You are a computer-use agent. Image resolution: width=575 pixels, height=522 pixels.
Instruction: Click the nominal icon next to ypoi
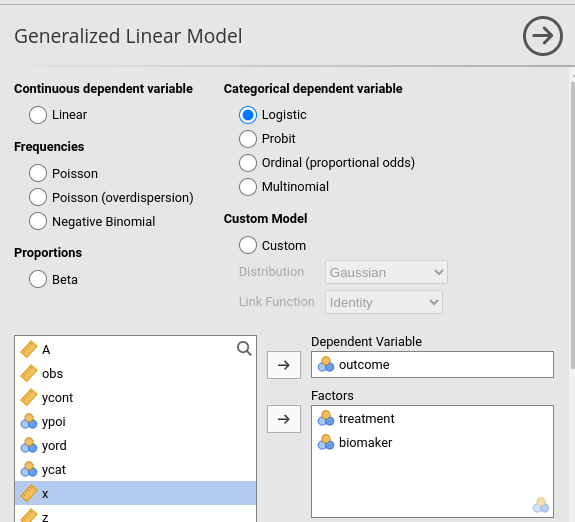pyautogui.click(x=29, y=421)
